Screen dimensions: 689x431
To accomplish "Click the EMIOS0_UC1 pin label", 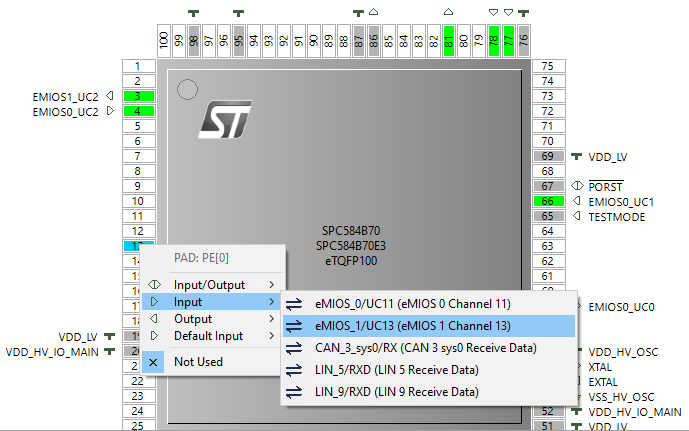I will (x=621, y=202).
